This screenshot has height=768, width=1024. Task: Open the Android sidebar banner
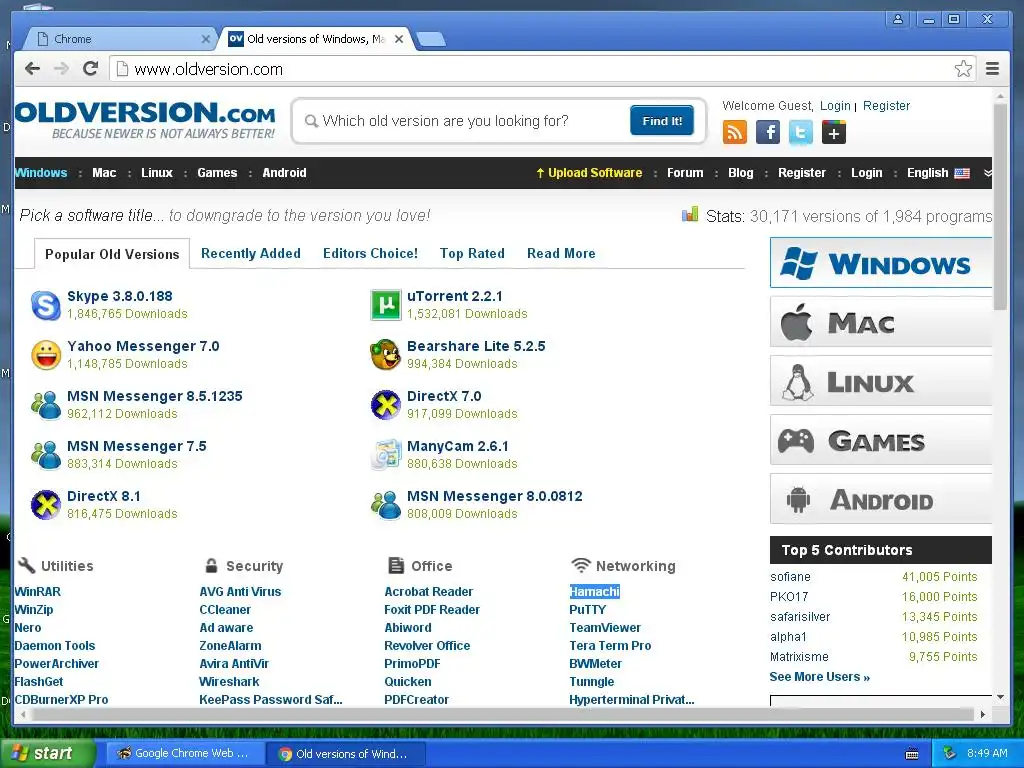pos(881,499)
